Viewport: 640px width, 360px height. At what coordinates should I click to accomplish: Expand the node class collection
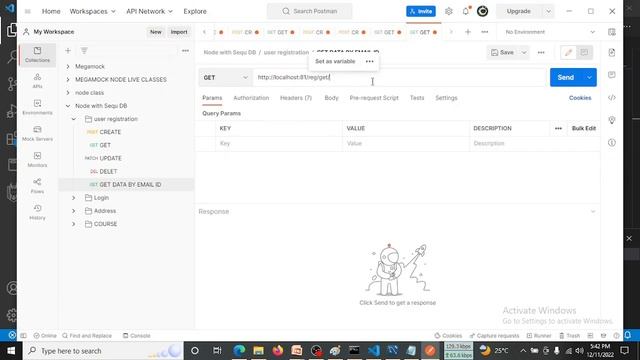click(x=68, y=93)
